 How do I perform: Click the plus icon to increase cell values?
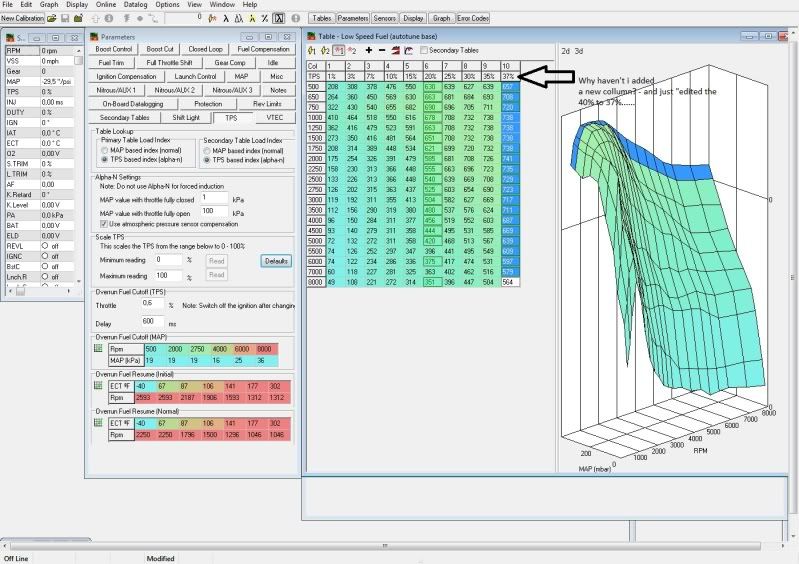(369, 49)
